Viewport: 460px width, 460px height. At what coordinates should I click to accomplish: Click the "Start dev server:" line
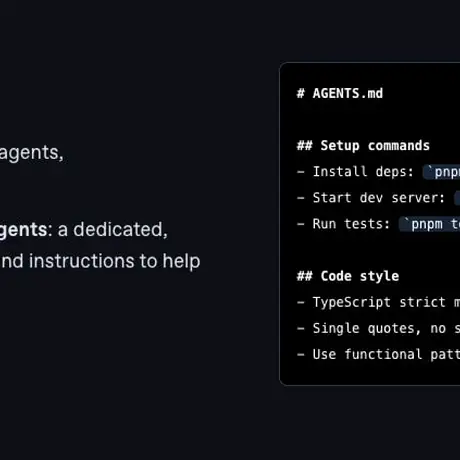(379, 198)
